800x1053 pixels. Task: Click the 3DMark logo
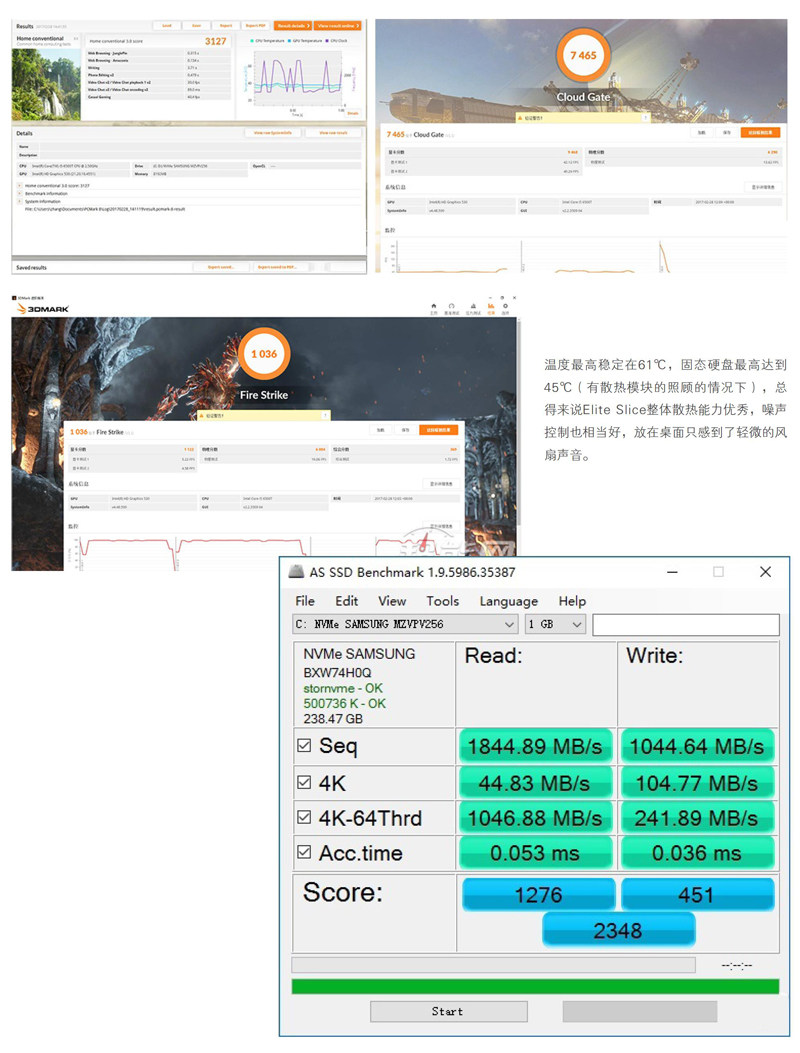point(40,309)
